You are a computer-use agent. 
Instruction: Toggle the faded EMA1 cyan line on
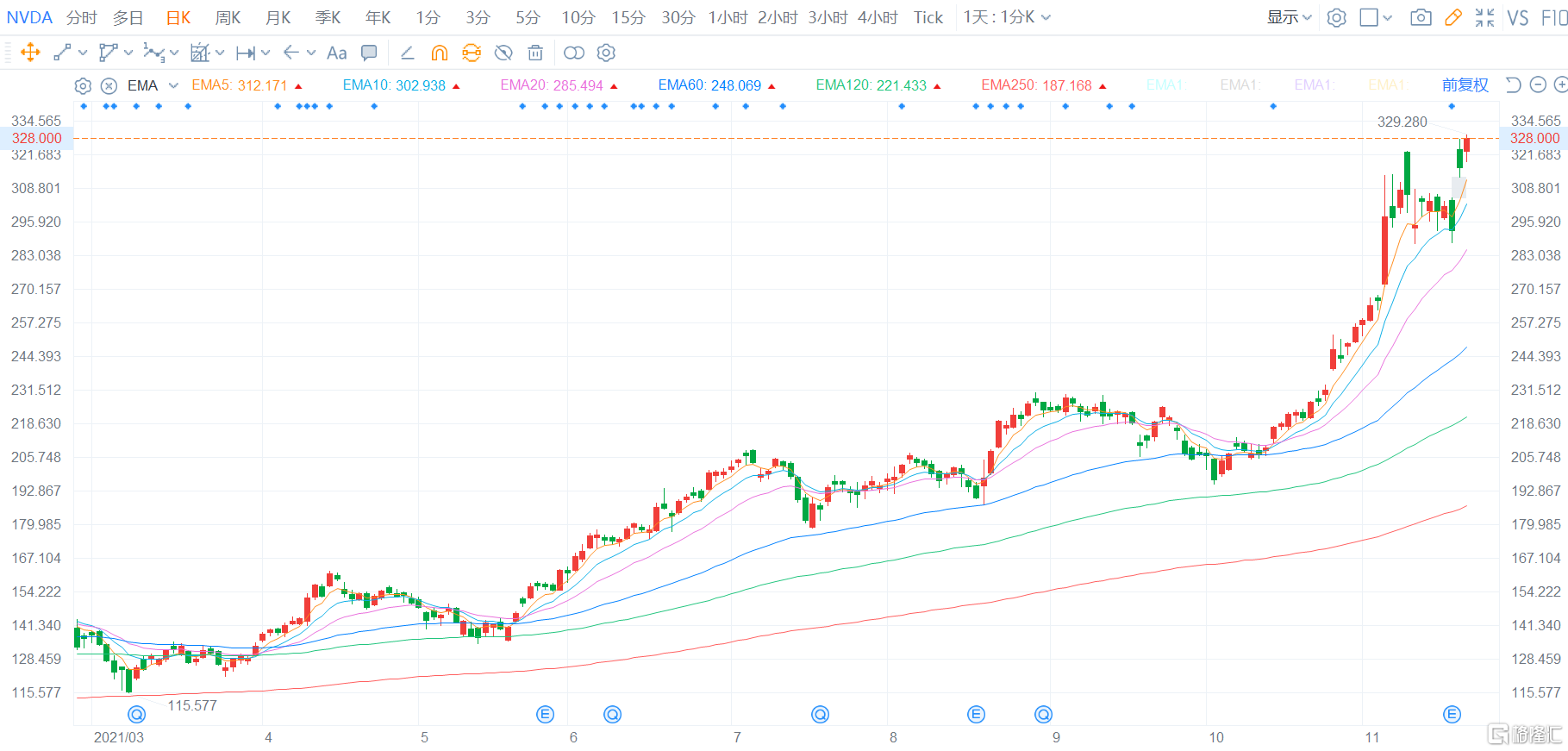1165,84
